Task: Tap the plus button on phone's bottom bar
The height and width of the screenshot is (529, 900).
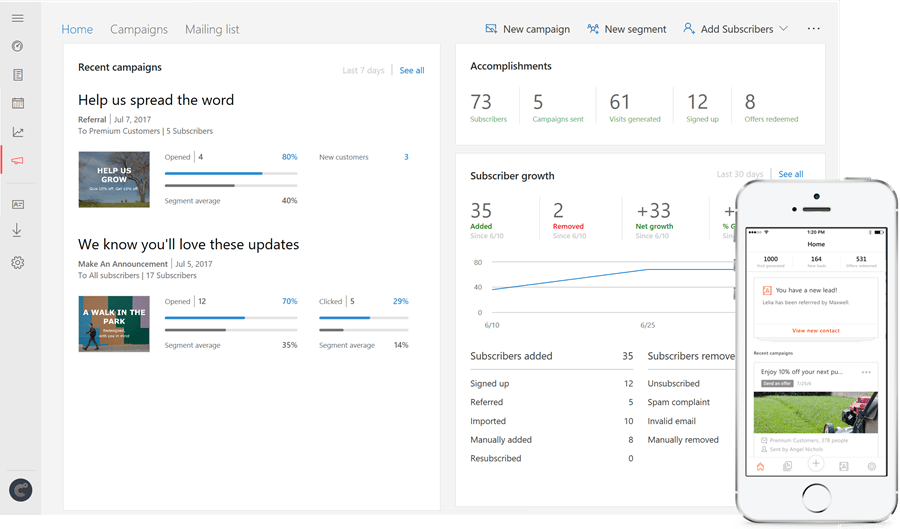Action: pos(816,464)
